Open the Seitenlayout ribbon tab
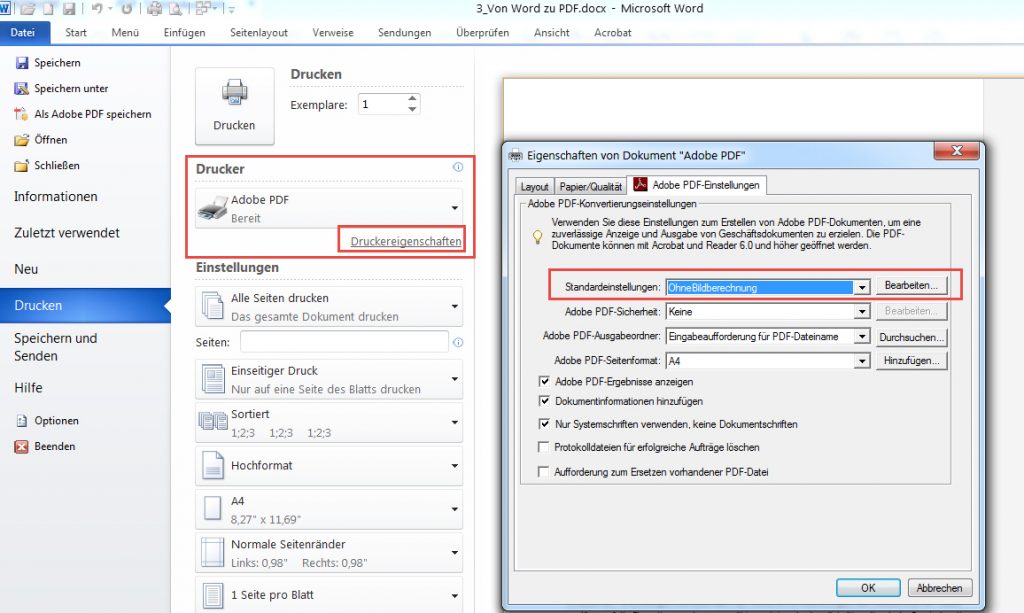The image size is (1024, 613). click(x=259, y=33)
